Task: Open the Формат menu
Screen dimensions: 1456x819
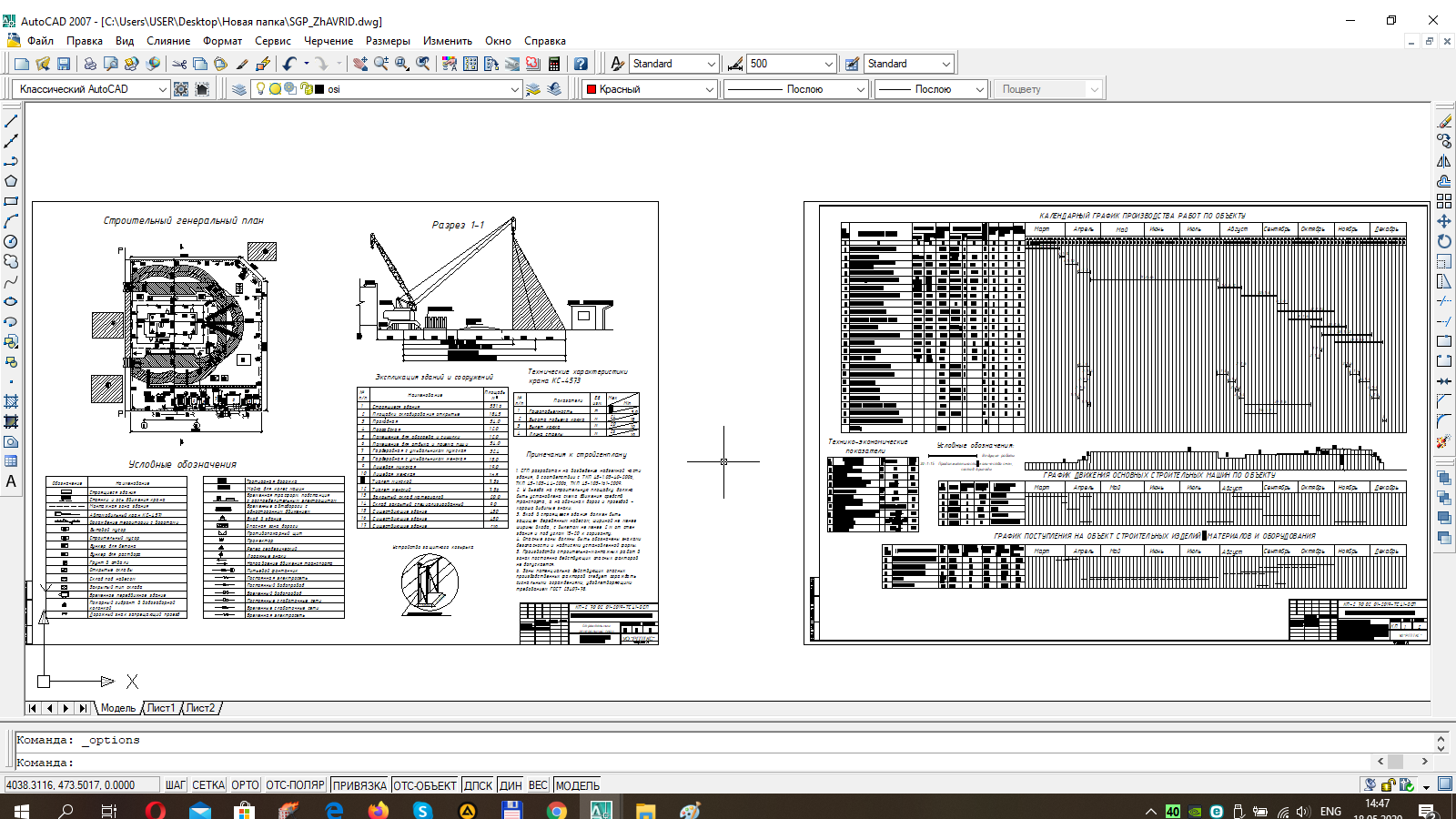Action: 223,41
